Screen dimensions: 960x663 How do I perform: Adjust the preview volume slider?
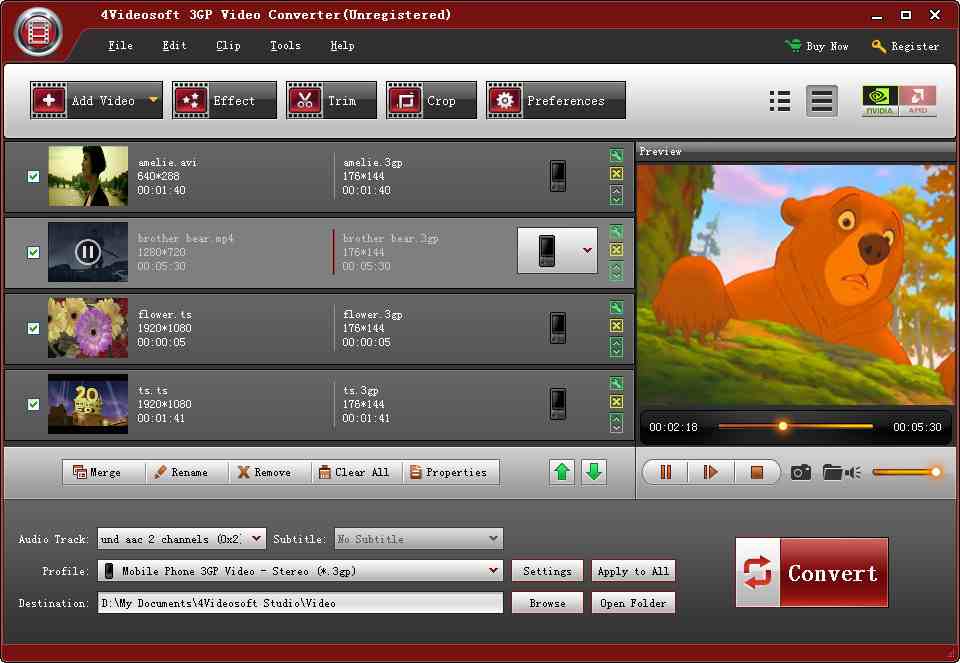tap(907, 472)
